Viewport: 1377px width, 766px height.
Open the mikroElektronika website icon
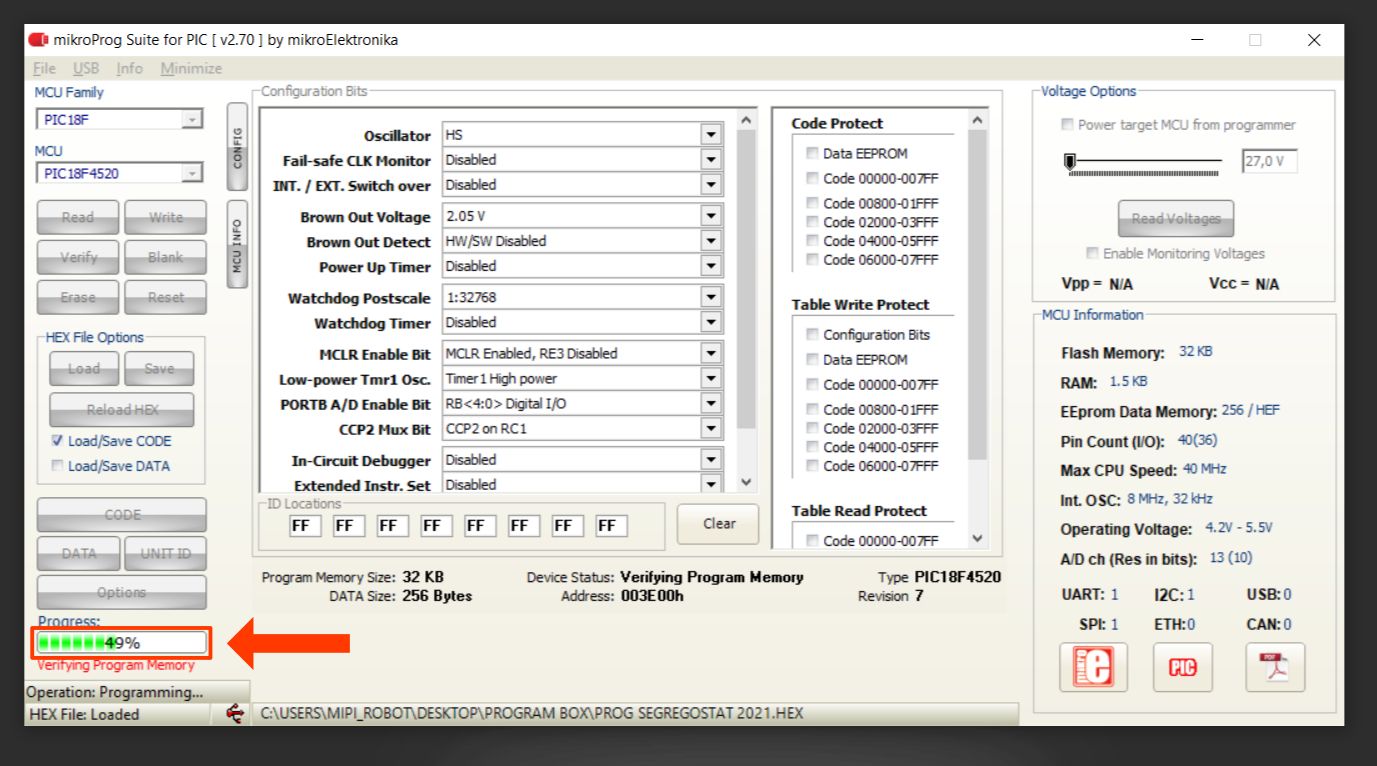click(1094, 667)
